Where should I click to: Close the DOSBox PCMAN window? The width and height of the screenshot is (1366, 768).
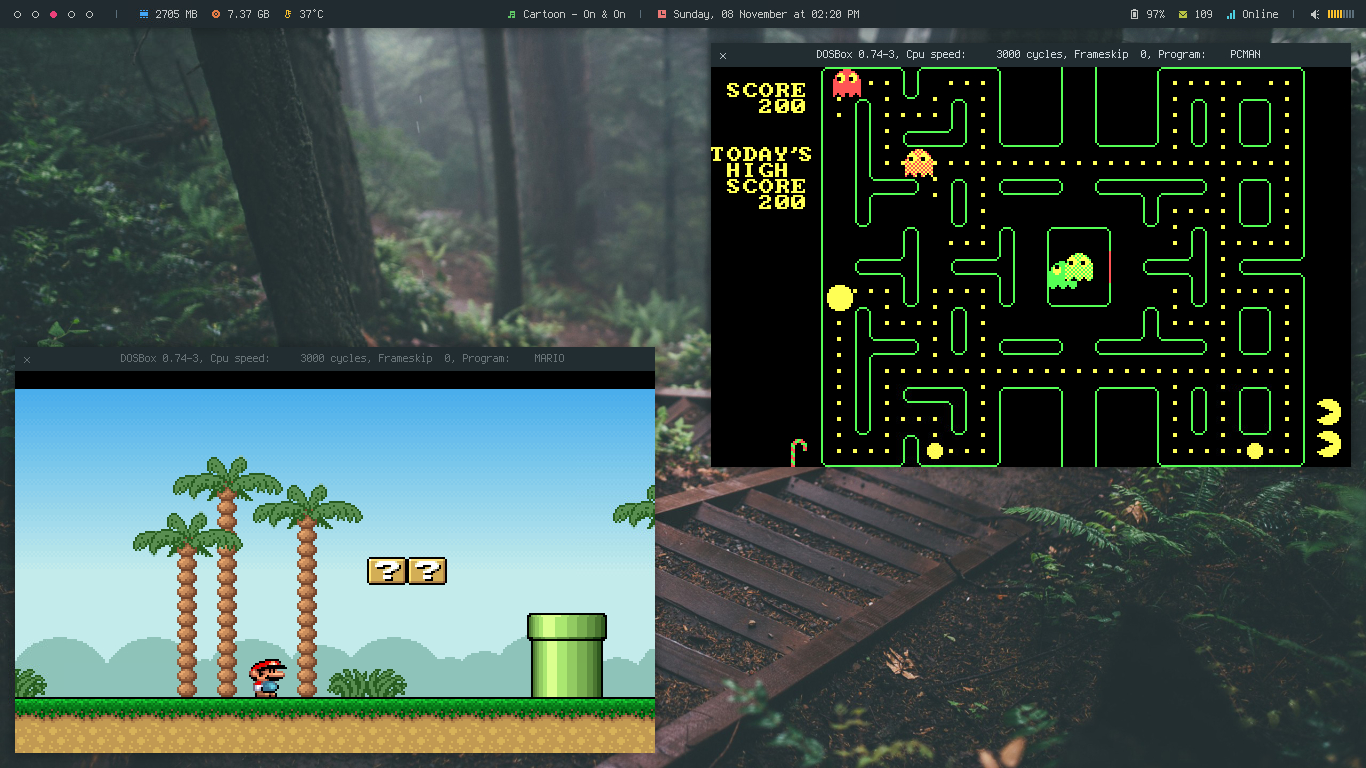pyautogui.click(x=723, y=55)
